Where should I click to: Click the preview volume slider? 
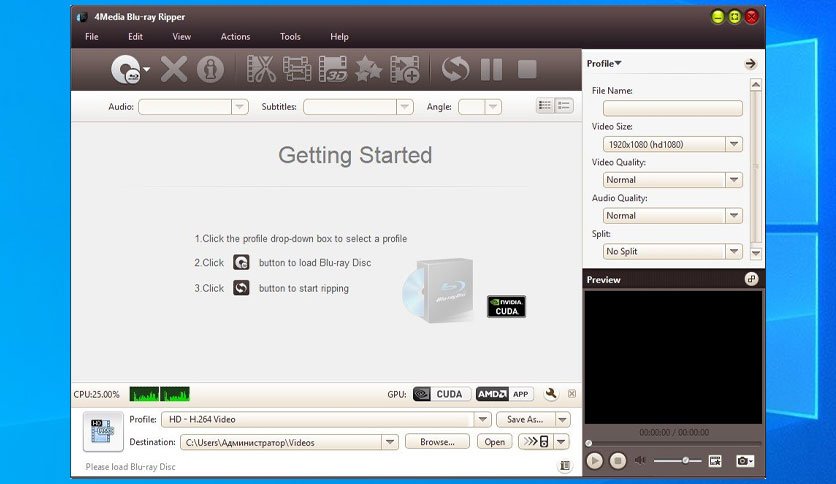click(x=677, y=460)
